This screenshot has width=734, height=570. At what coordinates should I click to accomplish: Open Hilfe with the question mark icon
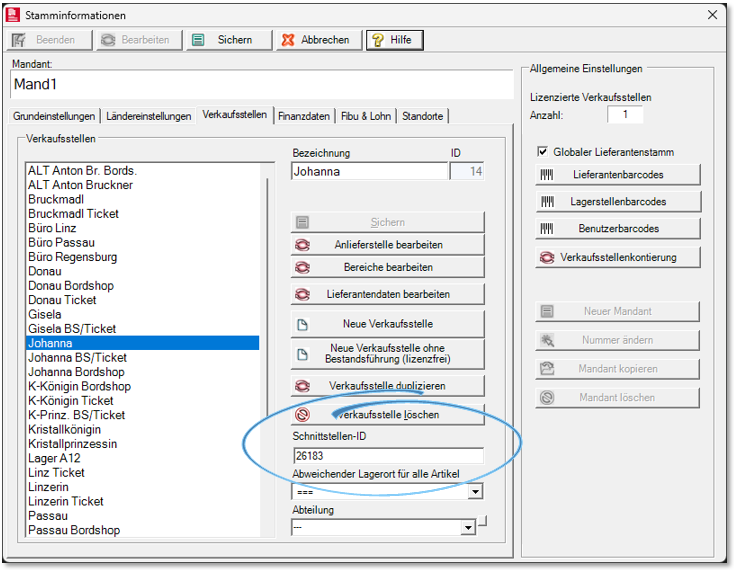[377, 40]
